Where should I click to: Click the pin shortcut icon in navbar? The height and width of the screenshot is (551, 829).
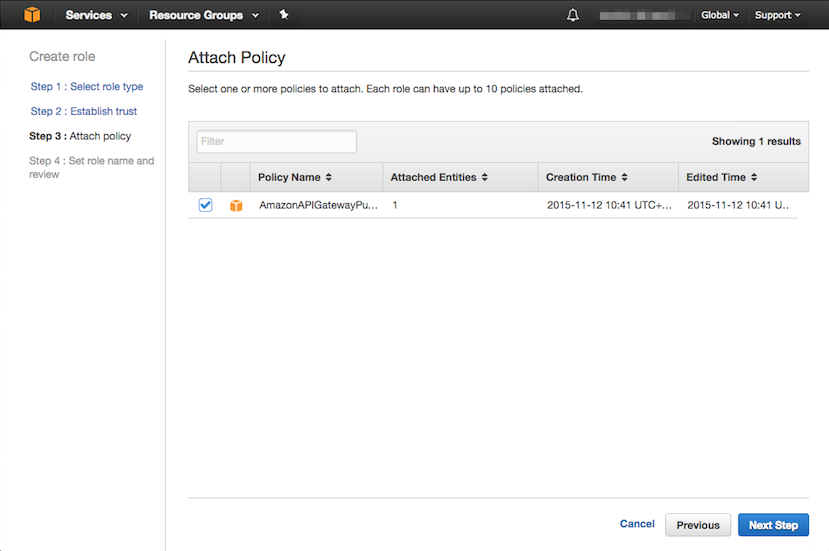click(284, 15)
